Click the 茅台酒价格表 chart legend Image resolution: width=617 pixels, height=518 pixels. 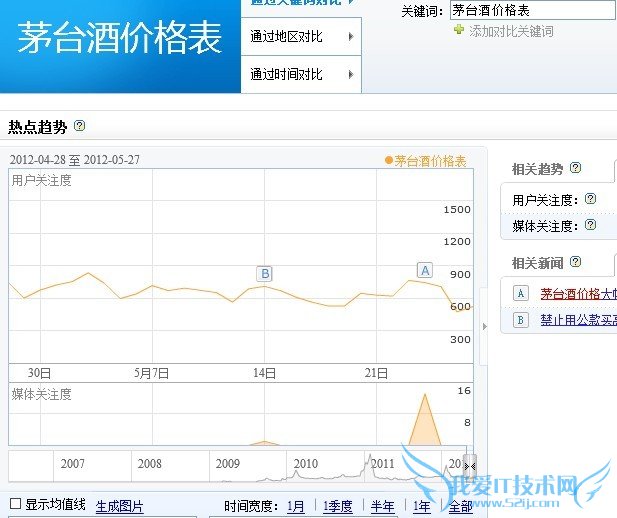point(426,161)
